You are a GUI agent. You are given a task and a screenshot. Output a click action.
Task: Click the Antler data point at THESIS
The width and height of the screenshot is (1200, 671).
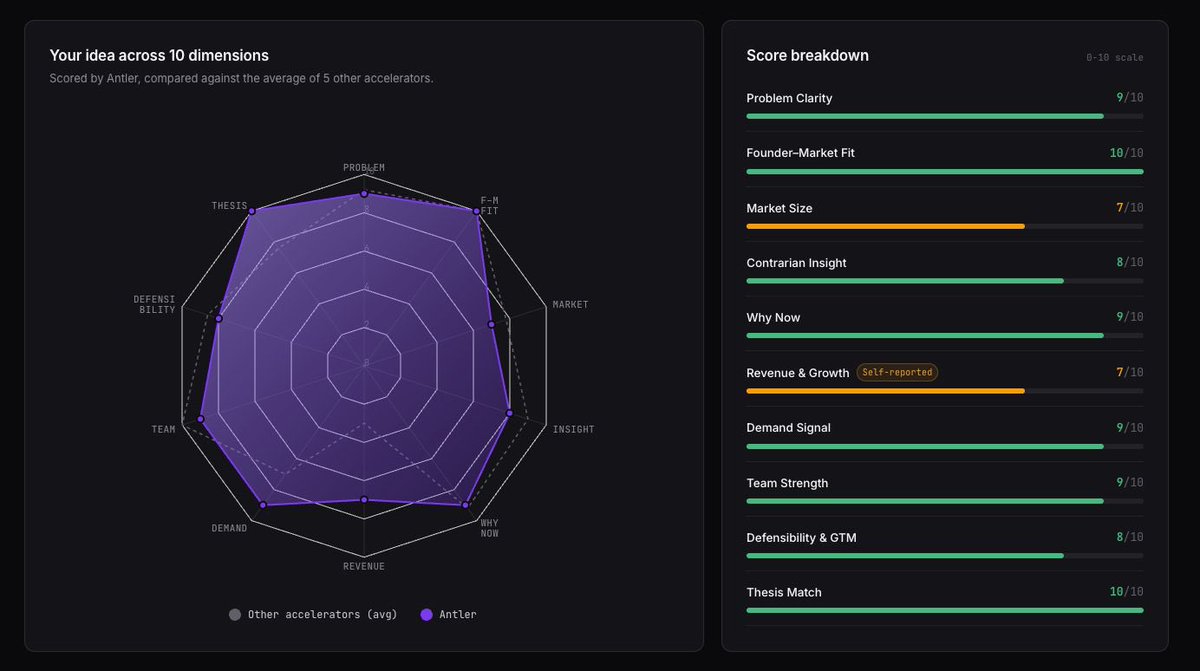[252, 211]
